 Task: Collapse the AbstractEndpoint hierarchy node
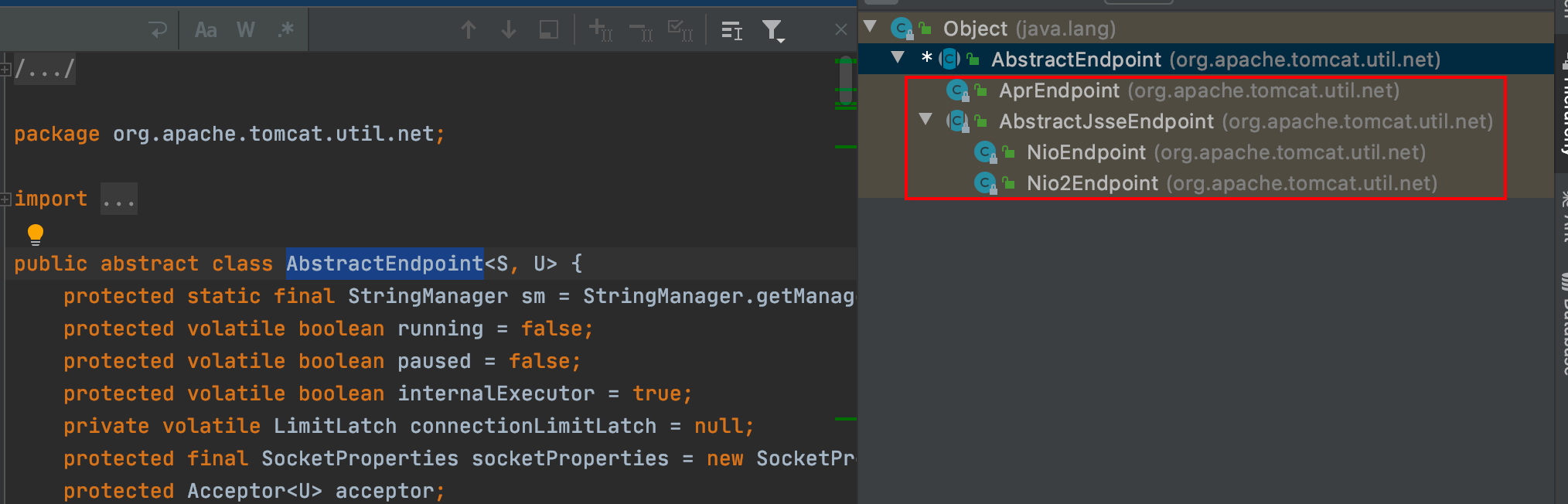point(898,57)
